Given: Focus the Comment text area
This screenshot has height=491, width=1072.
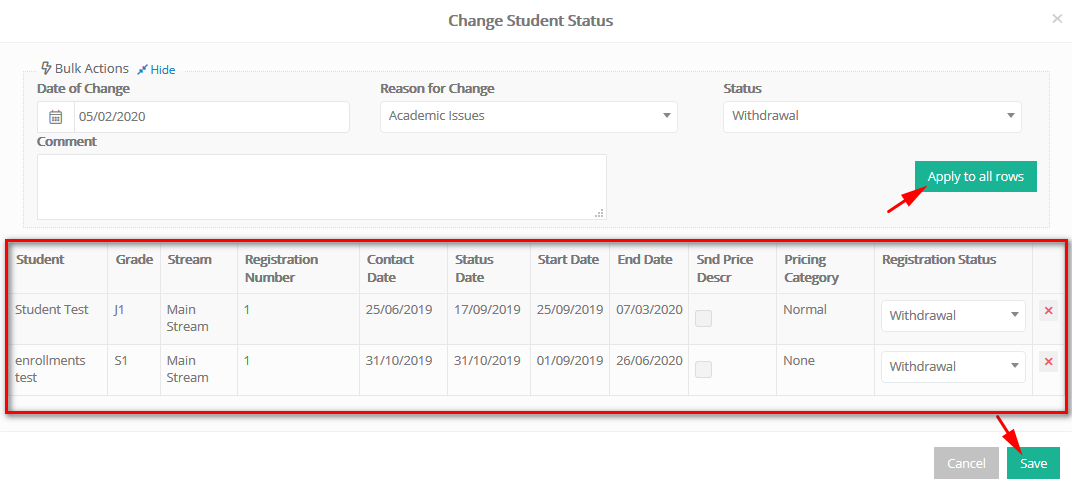Looking at the screenshot, I should coord(321,187).
